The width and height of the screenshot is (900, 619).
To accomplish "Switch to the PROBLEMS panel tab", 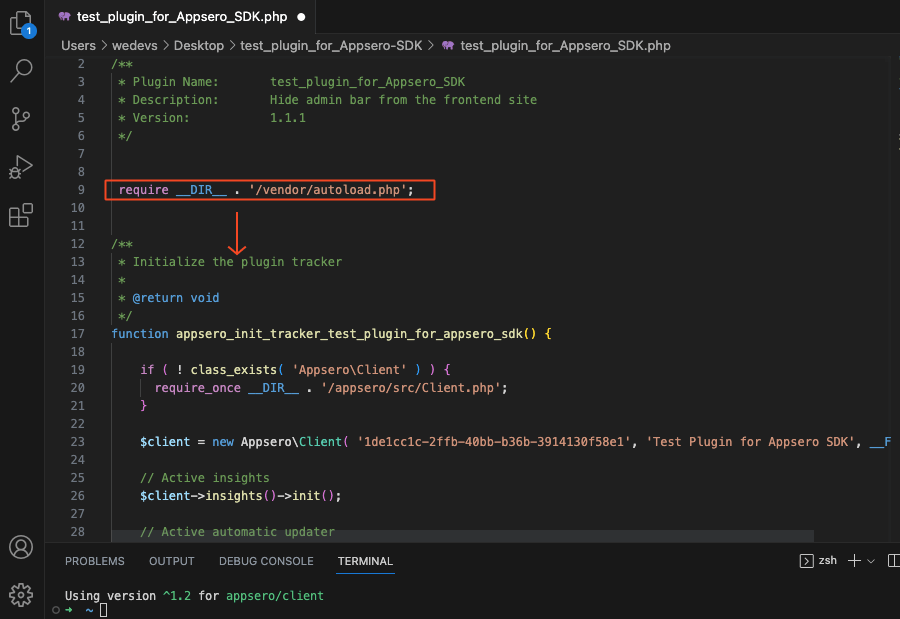I will coord(95,561).
